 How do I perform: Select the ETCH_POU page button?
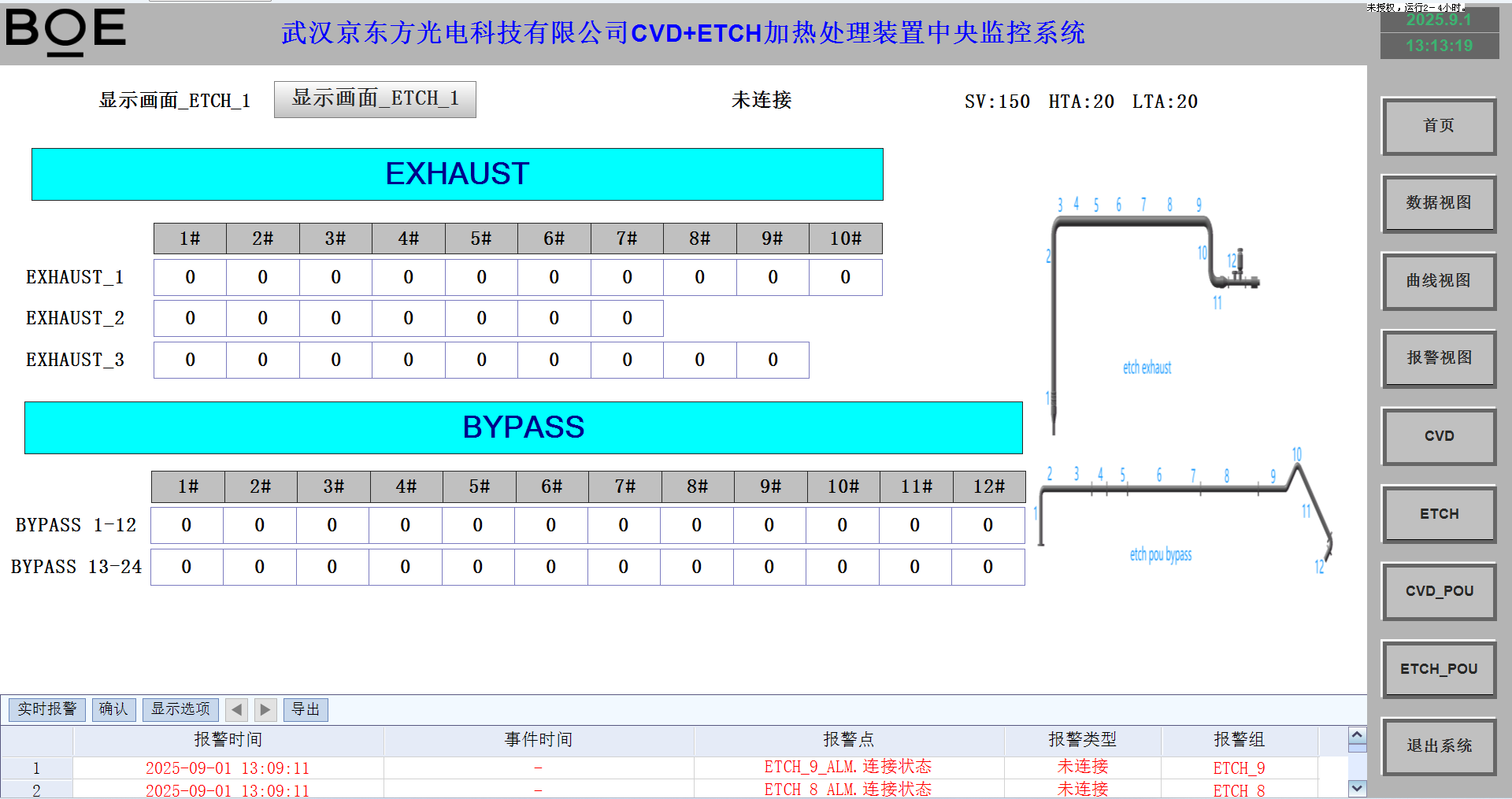[x=1438, y=669]
